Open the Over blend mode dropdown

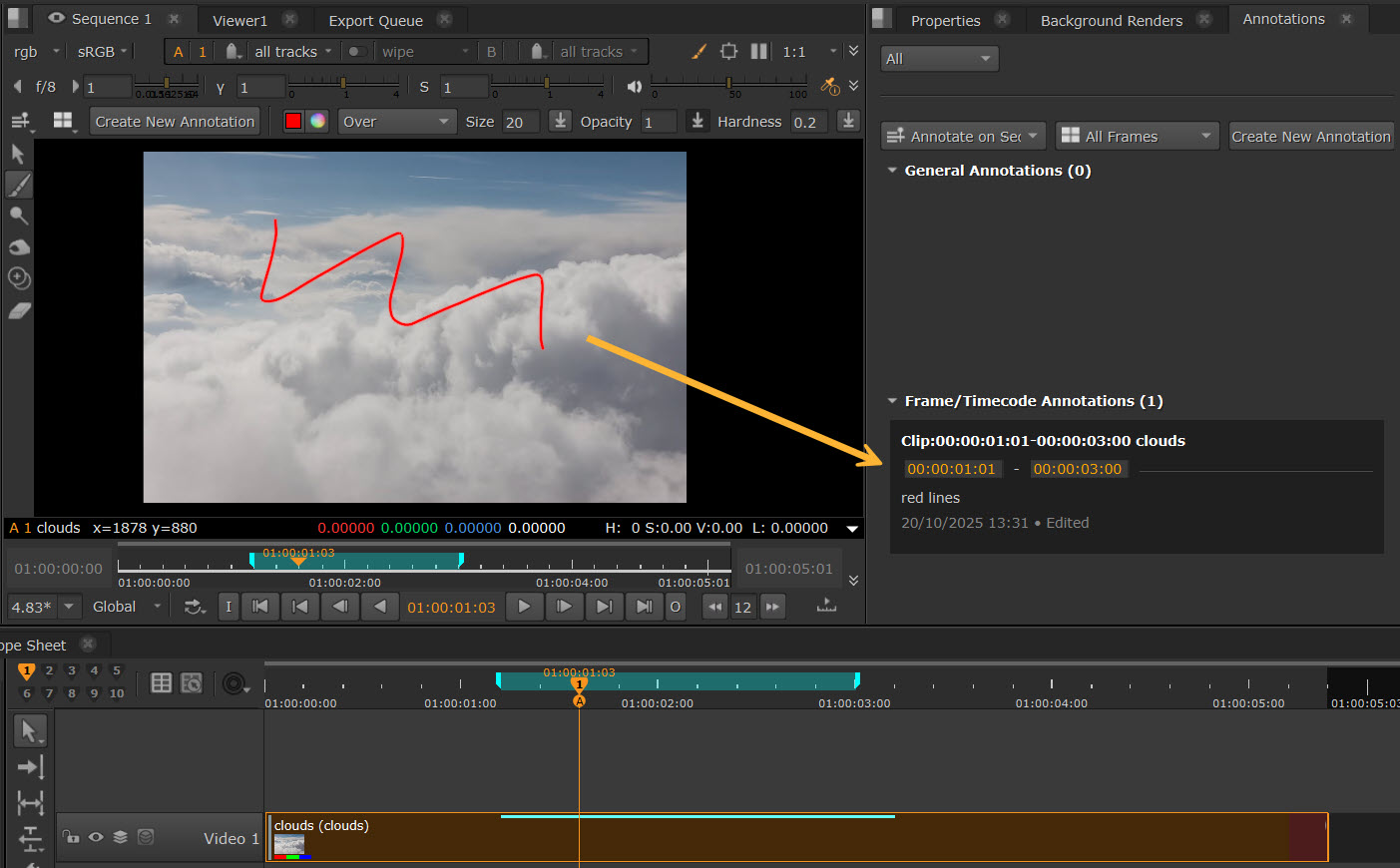tap(396, 122)
